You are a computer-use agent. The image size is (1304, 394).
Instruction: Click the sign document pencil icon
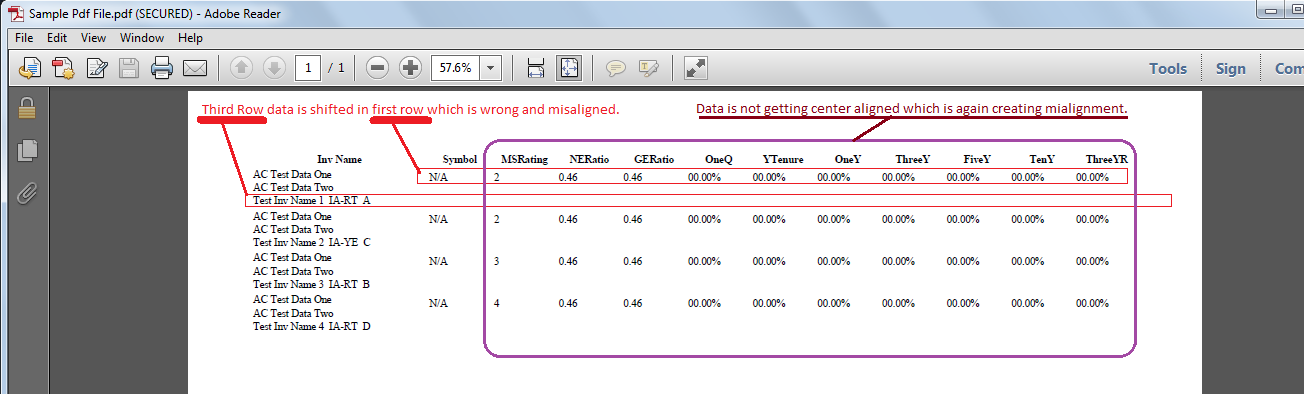tap(97, 68)
